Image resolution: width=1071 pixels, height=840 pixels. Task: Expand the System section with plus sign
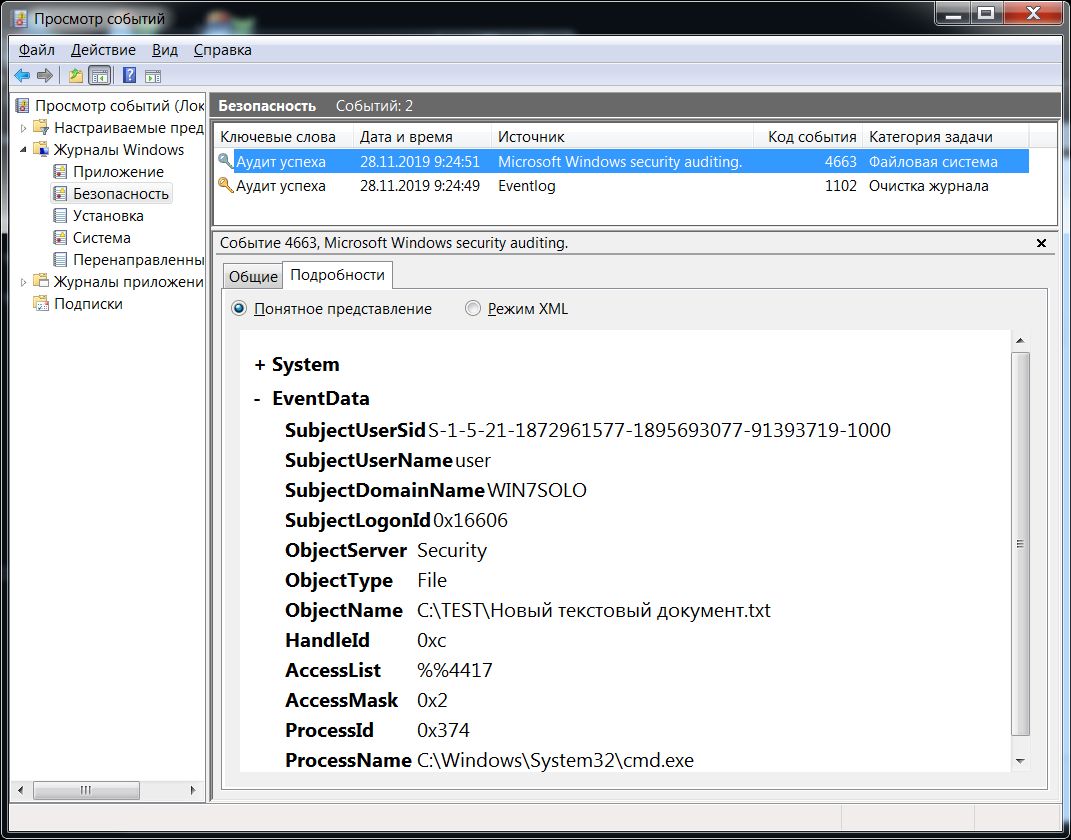click(260, 365)
